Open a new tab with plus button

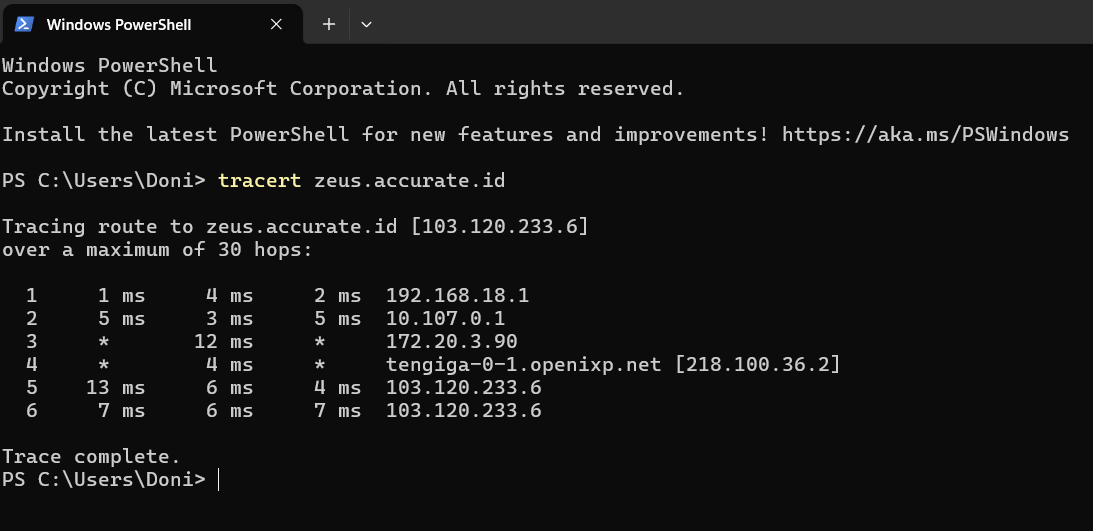point(329,24)
